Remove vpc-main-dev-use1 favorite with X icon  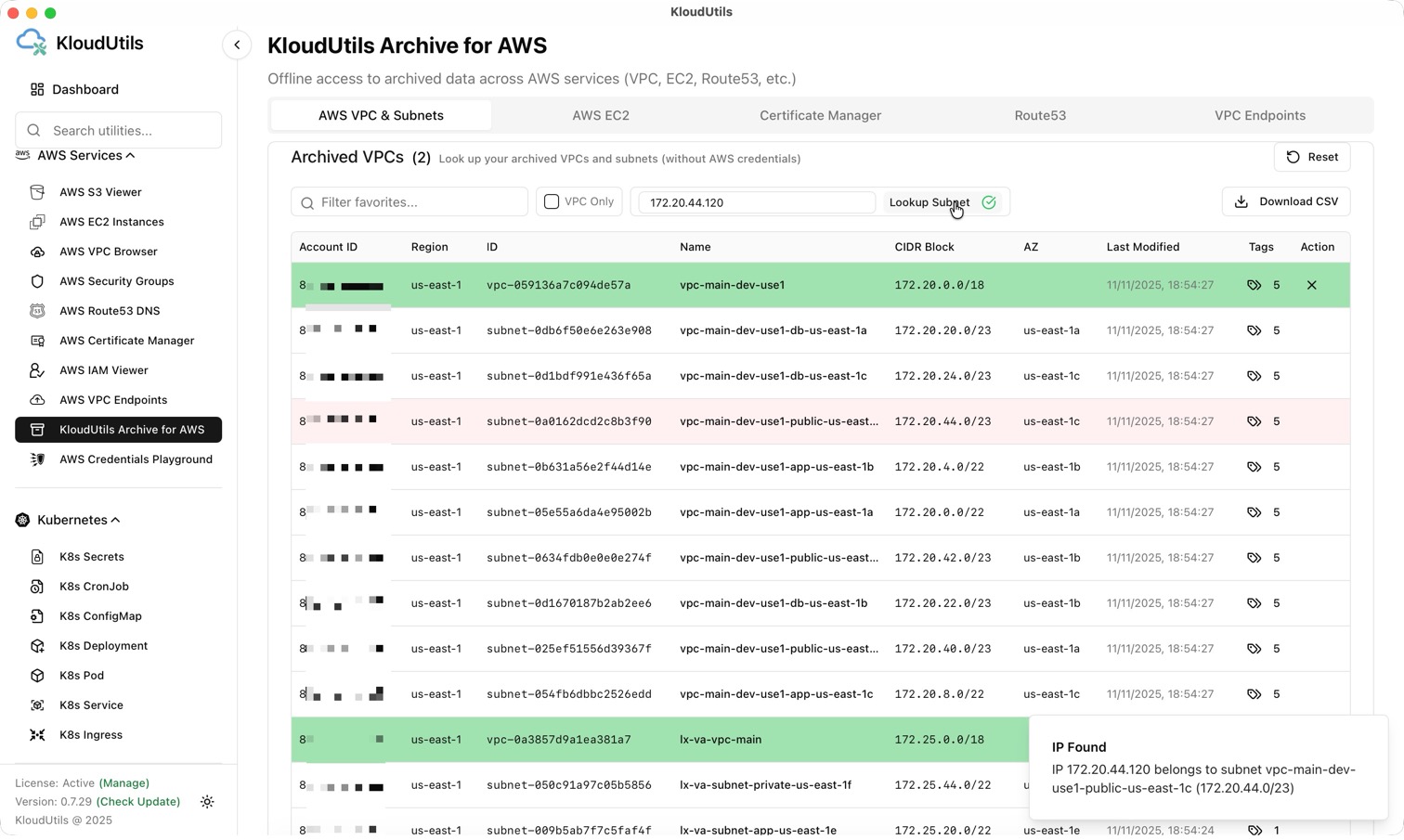[1311, 285]
